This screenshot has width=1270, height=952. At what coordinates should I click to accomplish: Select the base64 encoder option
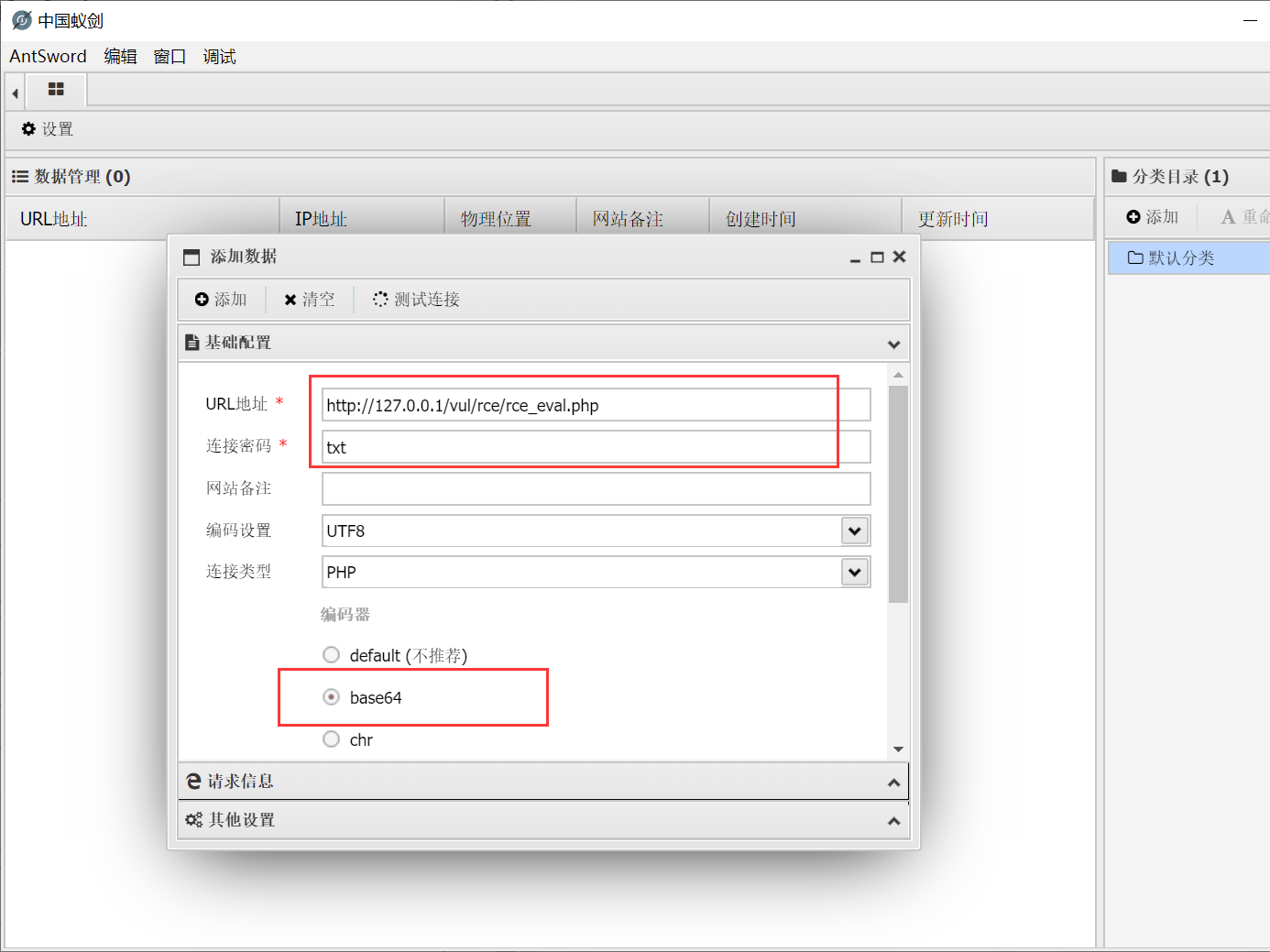coord(332,697)
